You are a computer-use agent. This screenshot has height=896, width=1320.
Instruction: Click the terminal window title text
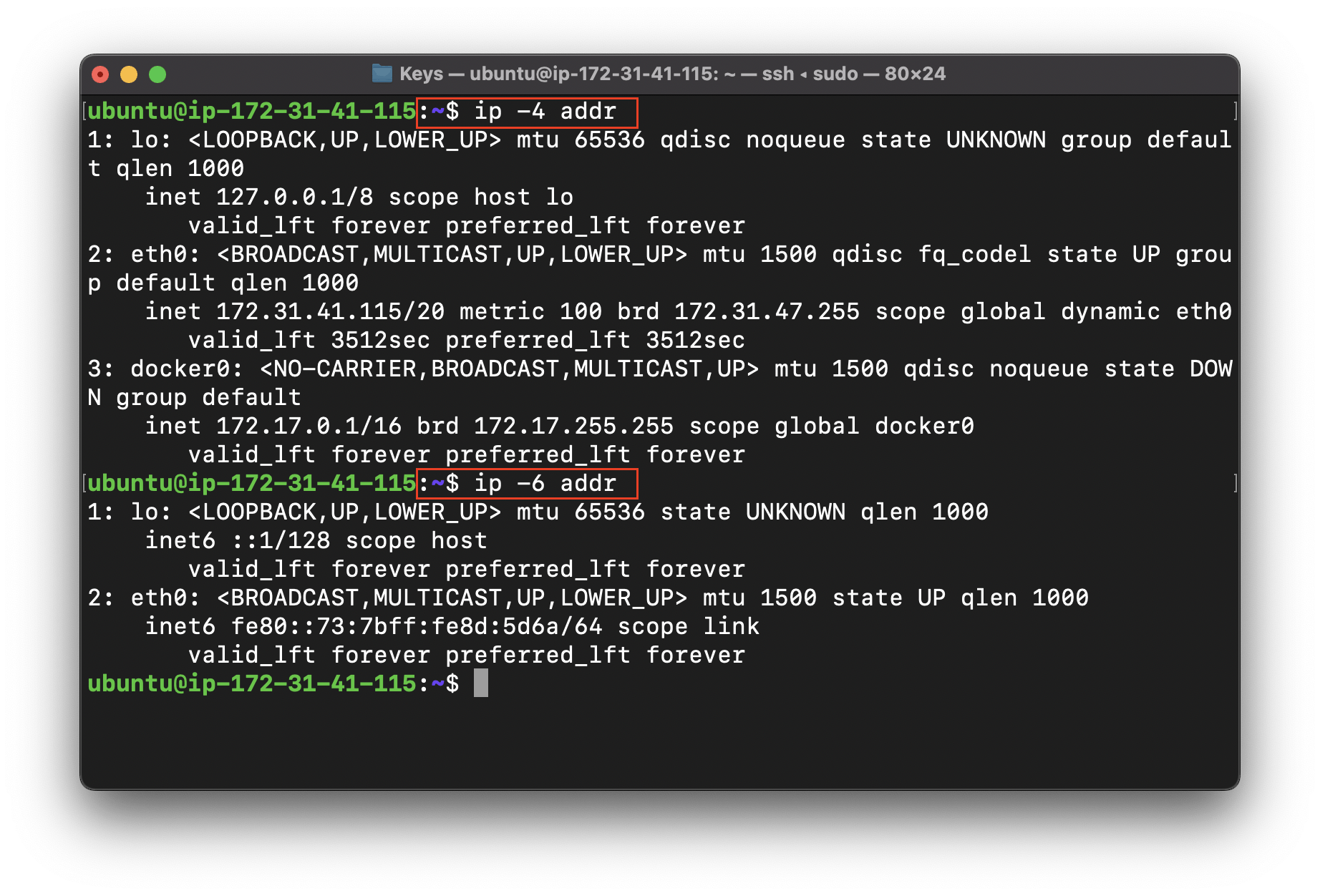672,74
